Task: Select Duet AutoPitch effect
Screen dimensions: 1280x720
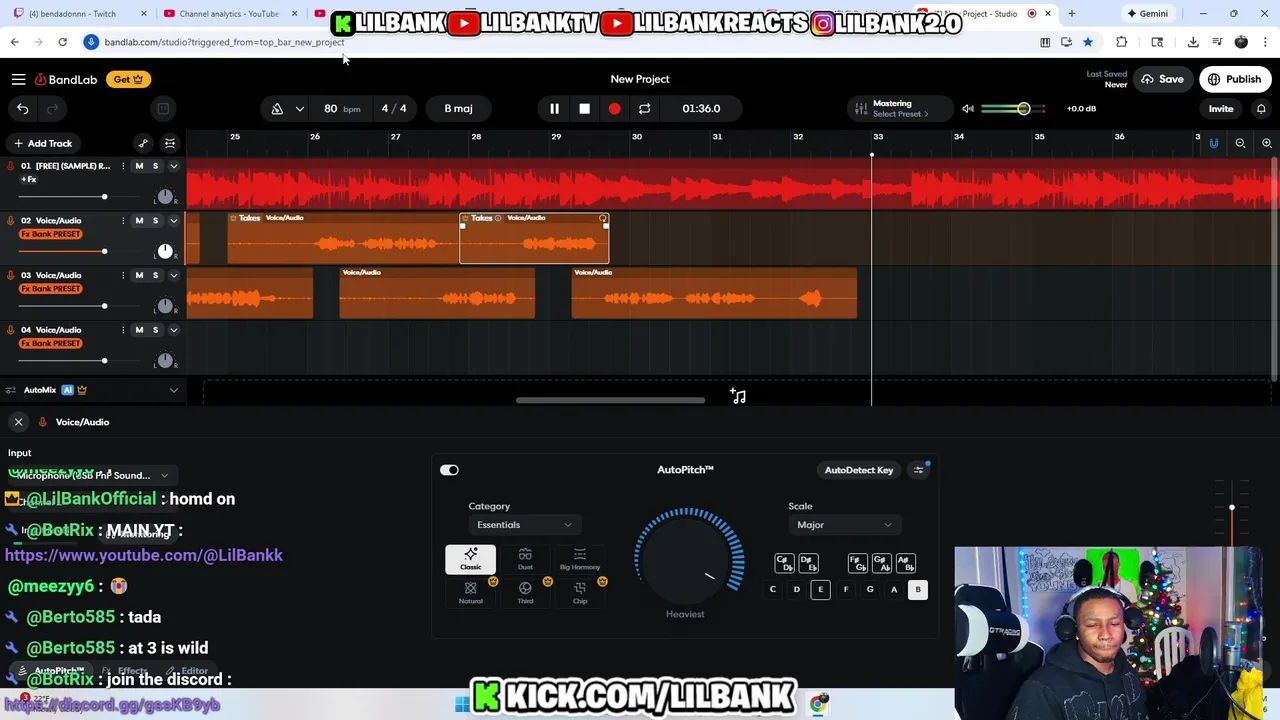Action: 525,559
